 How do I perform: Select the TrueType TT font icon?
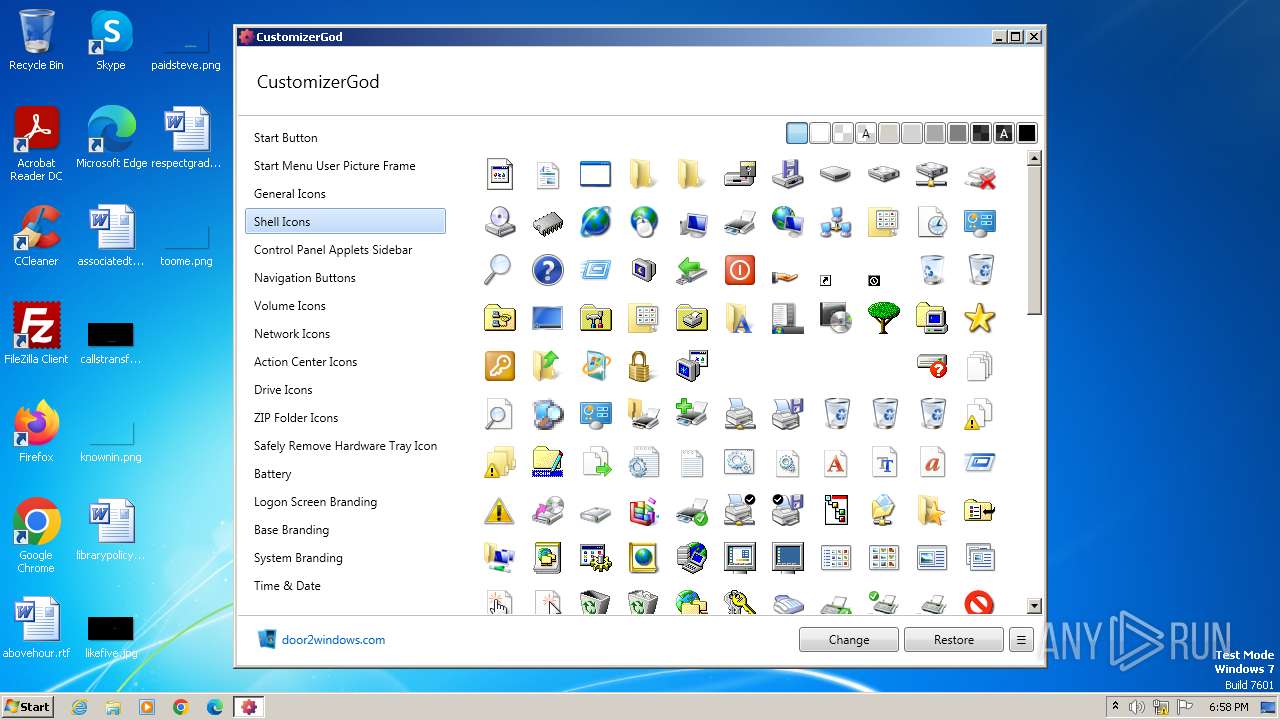tap(883, 462)
